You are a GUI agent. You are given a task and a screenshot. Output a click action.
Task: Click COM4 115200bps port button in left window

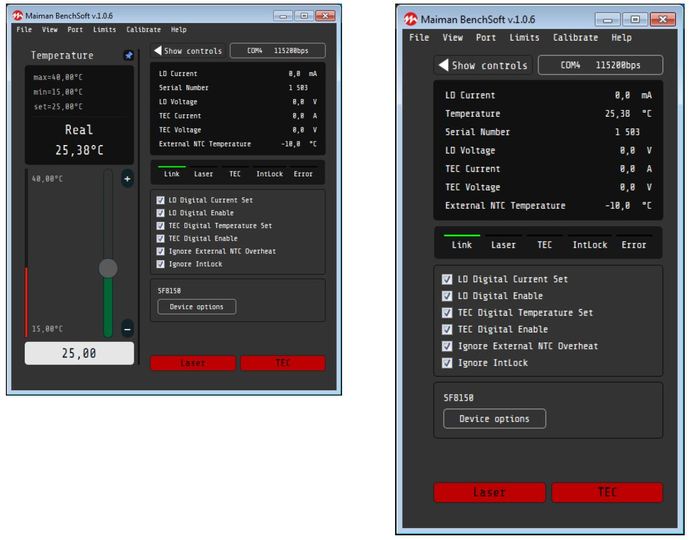coord(278,51)
